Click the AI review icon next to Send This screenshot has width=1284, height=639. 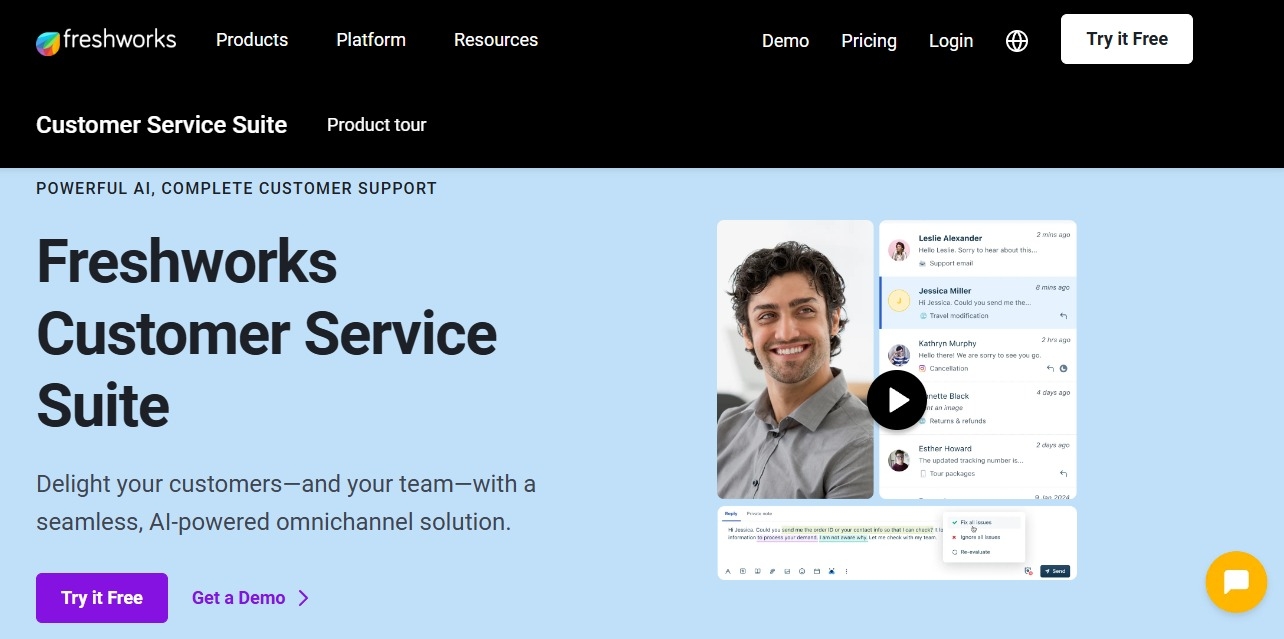pyautogui.click(x=1028, y=571)
